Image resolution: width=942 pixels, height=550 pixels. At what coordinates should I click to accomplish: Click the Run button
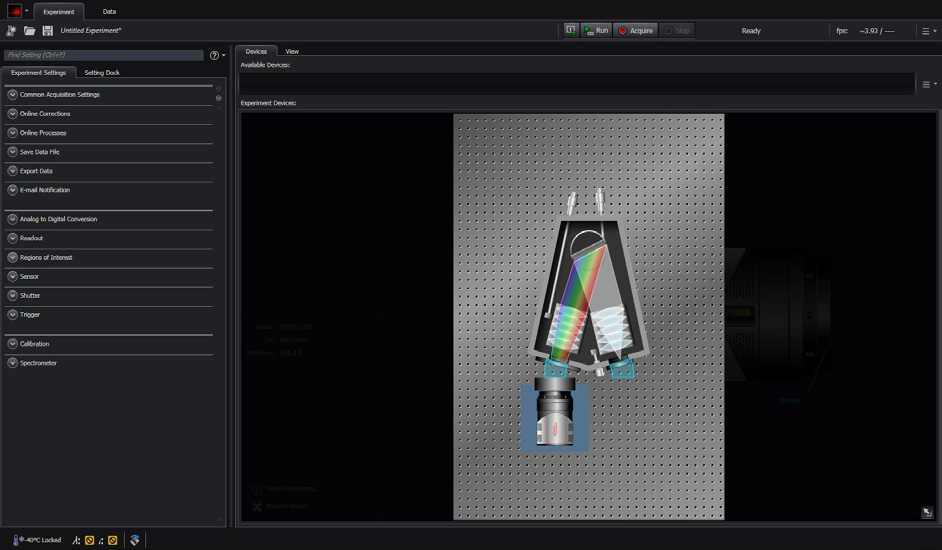[x=596, y=31]
